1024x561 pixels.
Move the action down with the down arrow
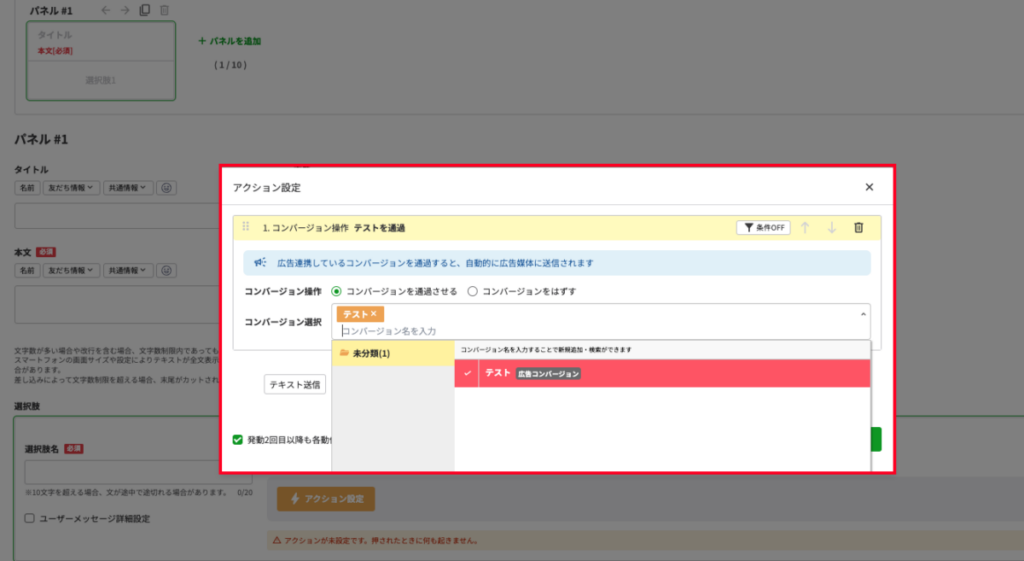[x=831, y=228]
